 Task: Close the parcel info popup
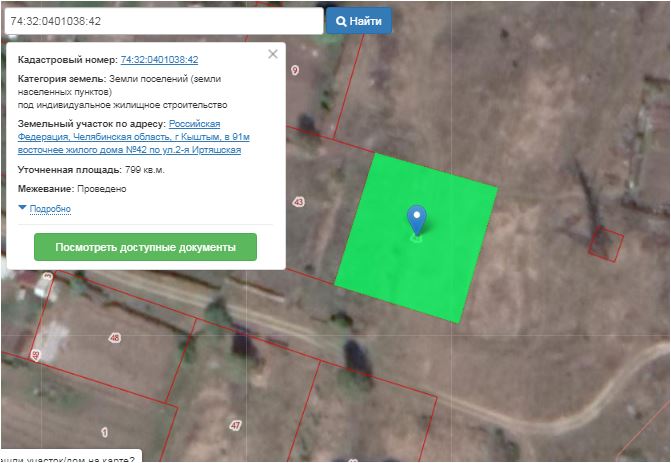tap(273, 54)
